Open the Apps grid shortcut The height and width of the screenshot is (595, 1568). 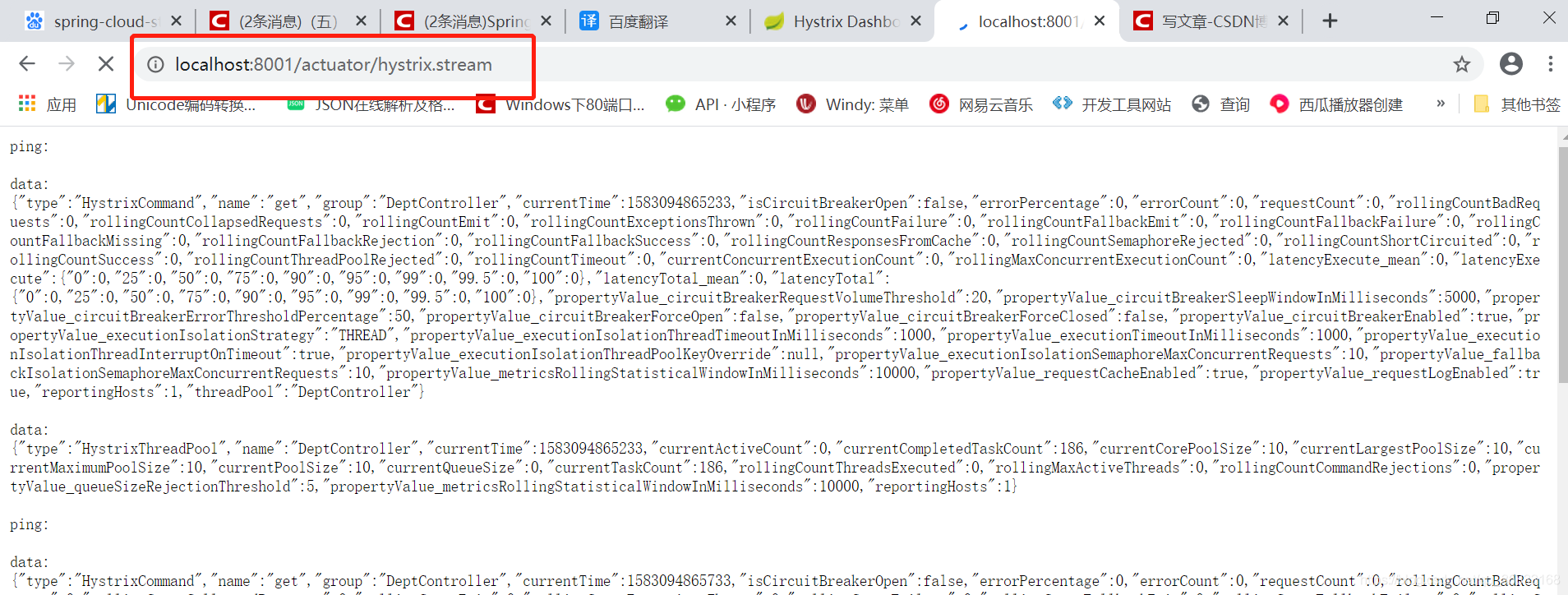(47, 104)
